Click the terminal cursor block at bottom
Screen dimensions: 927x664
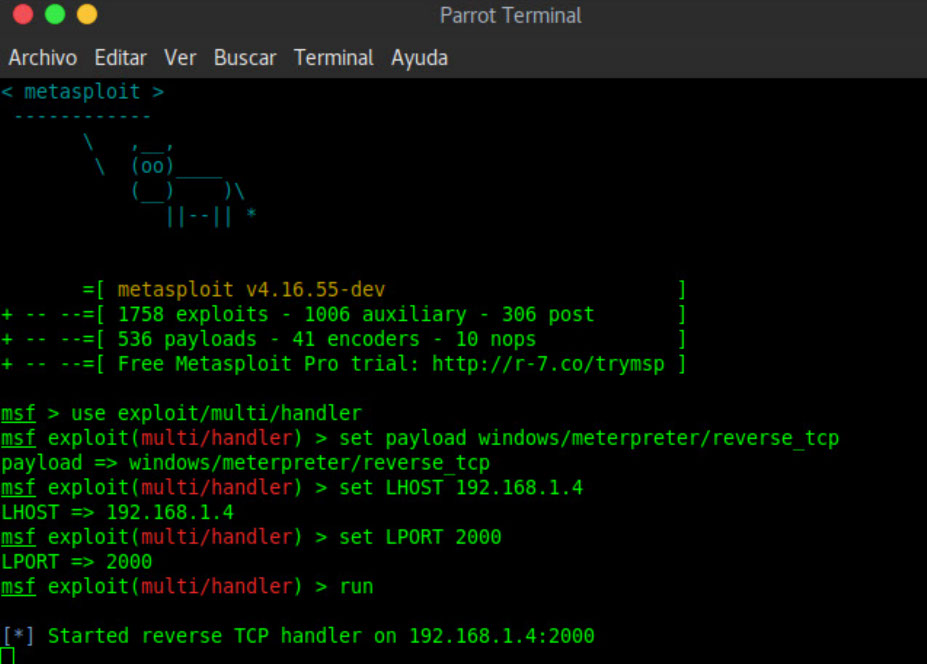(x=7, y=656)
